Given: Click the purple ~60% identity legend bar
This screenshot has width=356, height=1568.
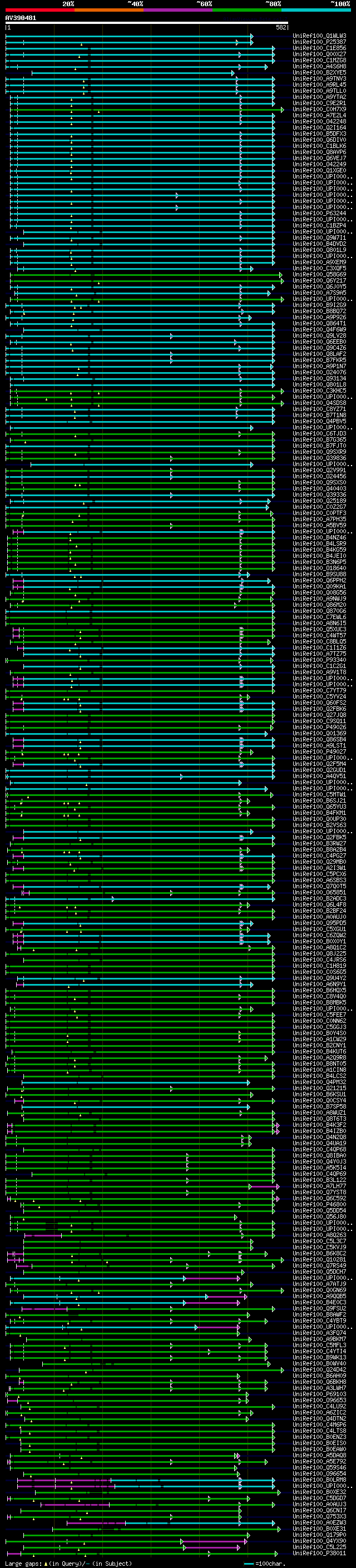Looking at the screenshot, I should point(177,10).
